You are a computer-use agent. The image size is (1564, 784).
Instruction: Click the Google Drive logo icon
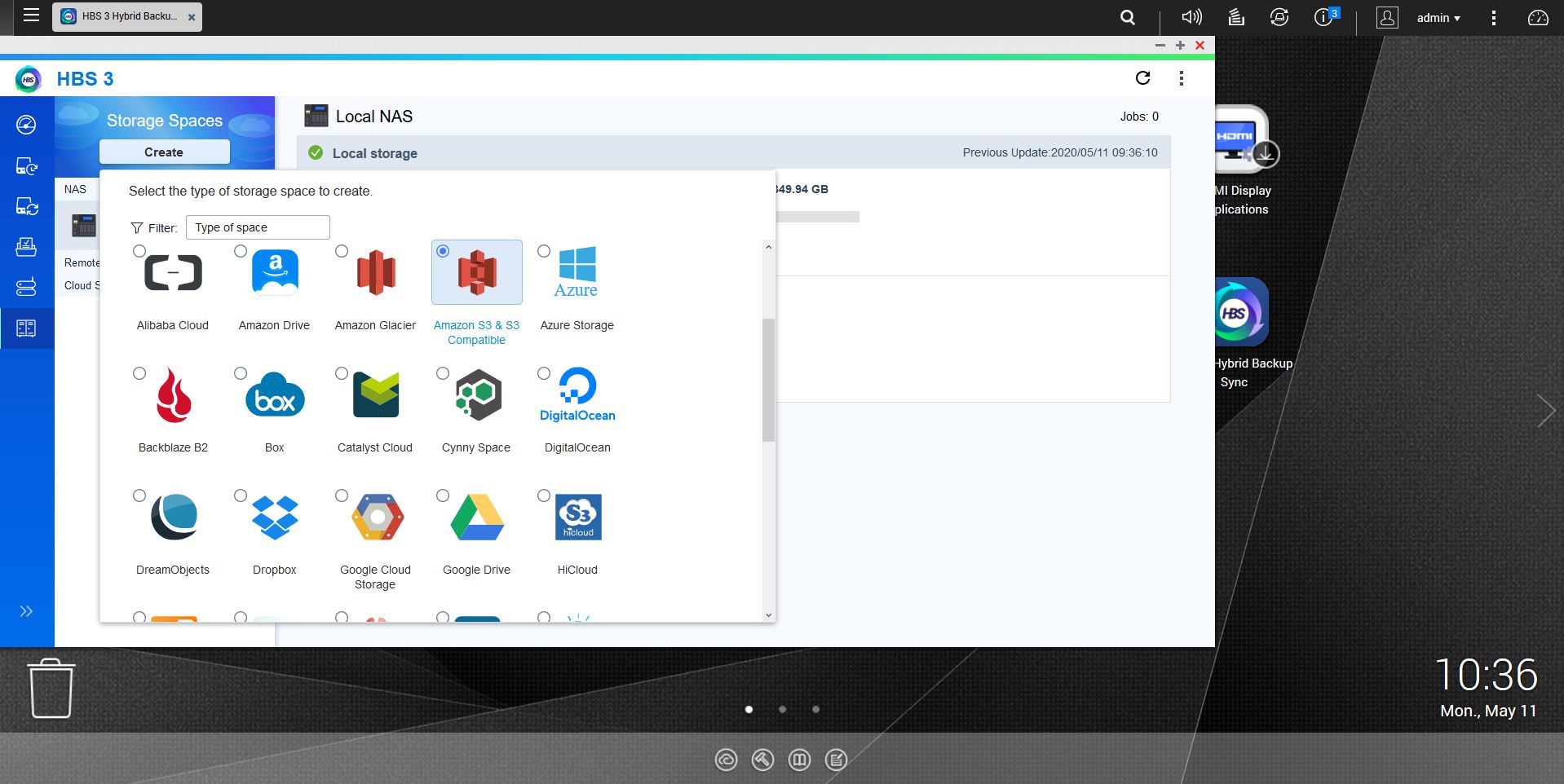(x=477, y=518)
